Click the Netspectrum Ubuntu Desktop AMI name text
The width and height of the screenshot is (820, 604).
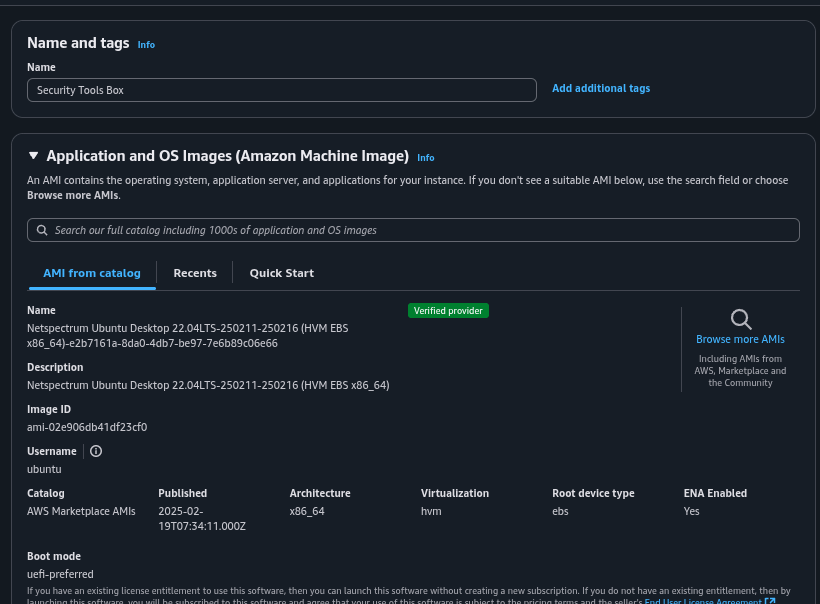click(187, 335)
